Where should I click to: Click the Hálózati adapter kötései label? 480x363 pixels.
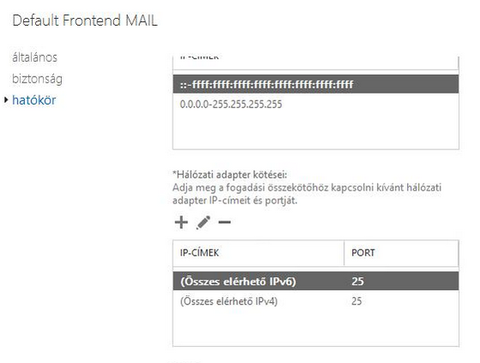pyautogui.click(x=230, y=174)
